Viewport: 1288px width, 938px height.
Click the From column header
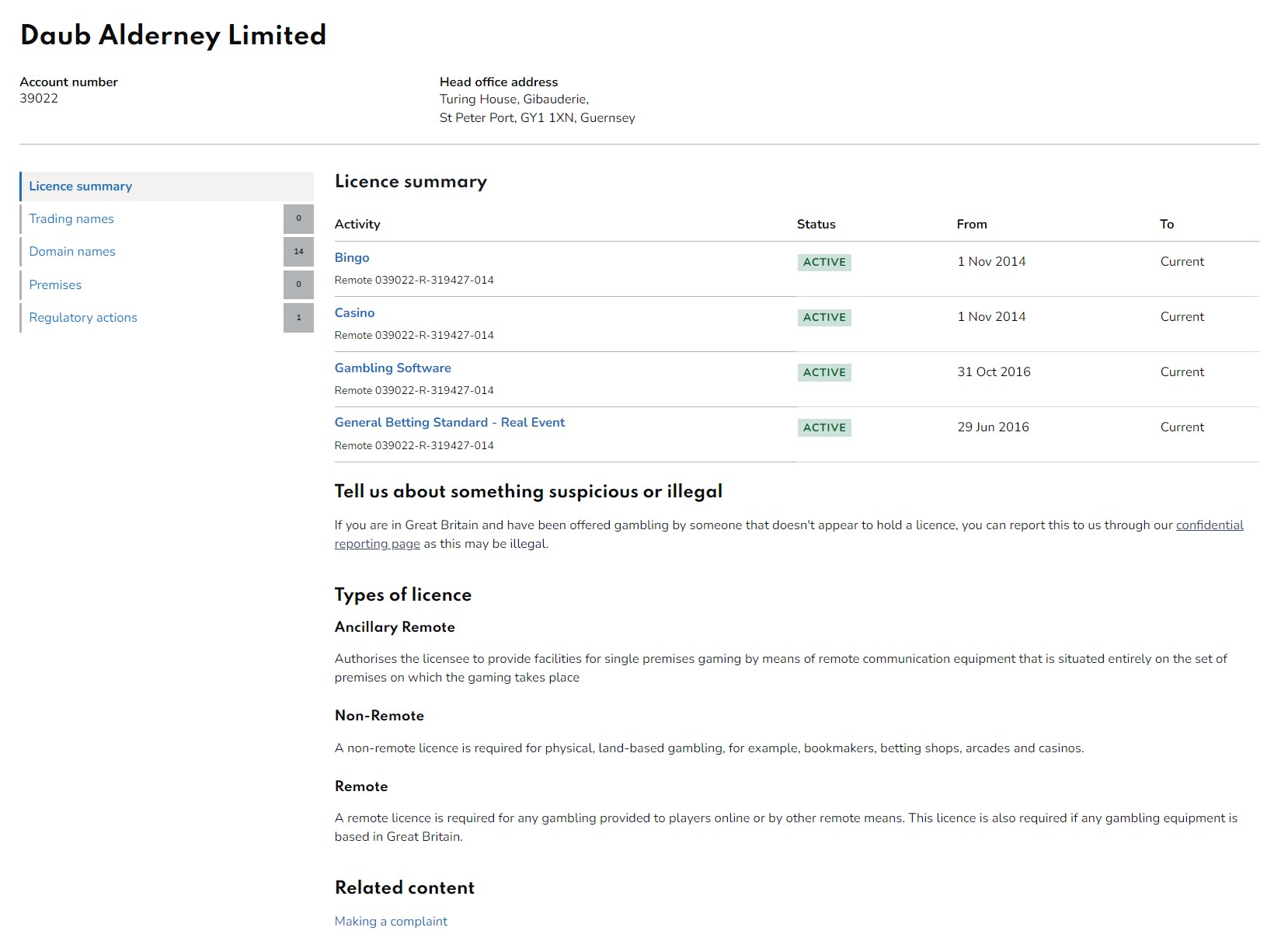pyautogui.click(x=972, y=225)
